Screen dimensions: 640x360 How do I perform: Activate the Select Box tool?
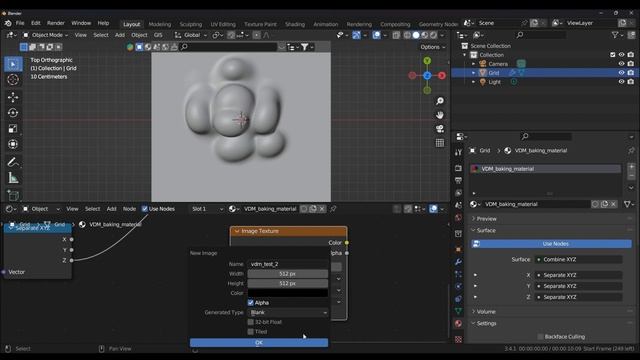[13, 64]
